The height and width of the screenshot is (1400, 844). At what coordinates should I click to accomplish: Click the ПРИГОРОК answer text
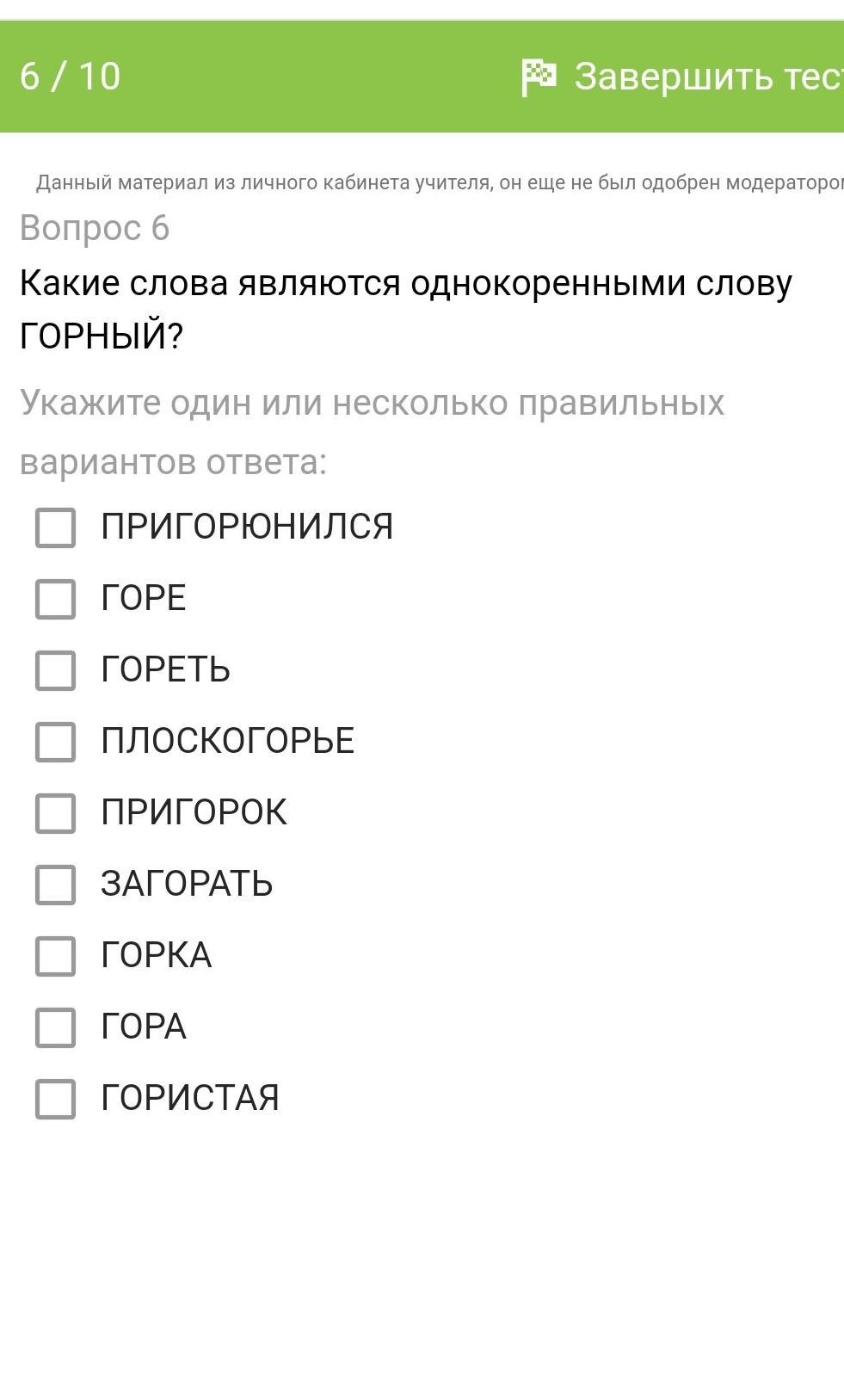click(194, 812)
